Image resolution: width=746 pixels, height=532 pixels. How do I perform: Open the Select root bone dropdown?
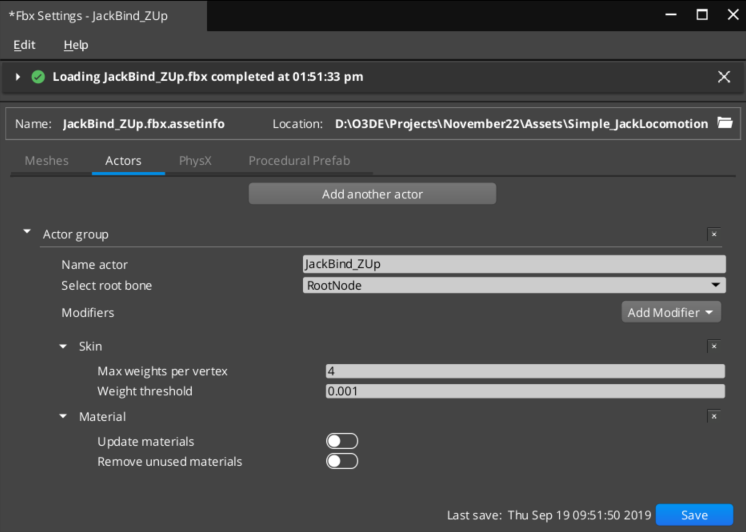(x=513, y=285)
